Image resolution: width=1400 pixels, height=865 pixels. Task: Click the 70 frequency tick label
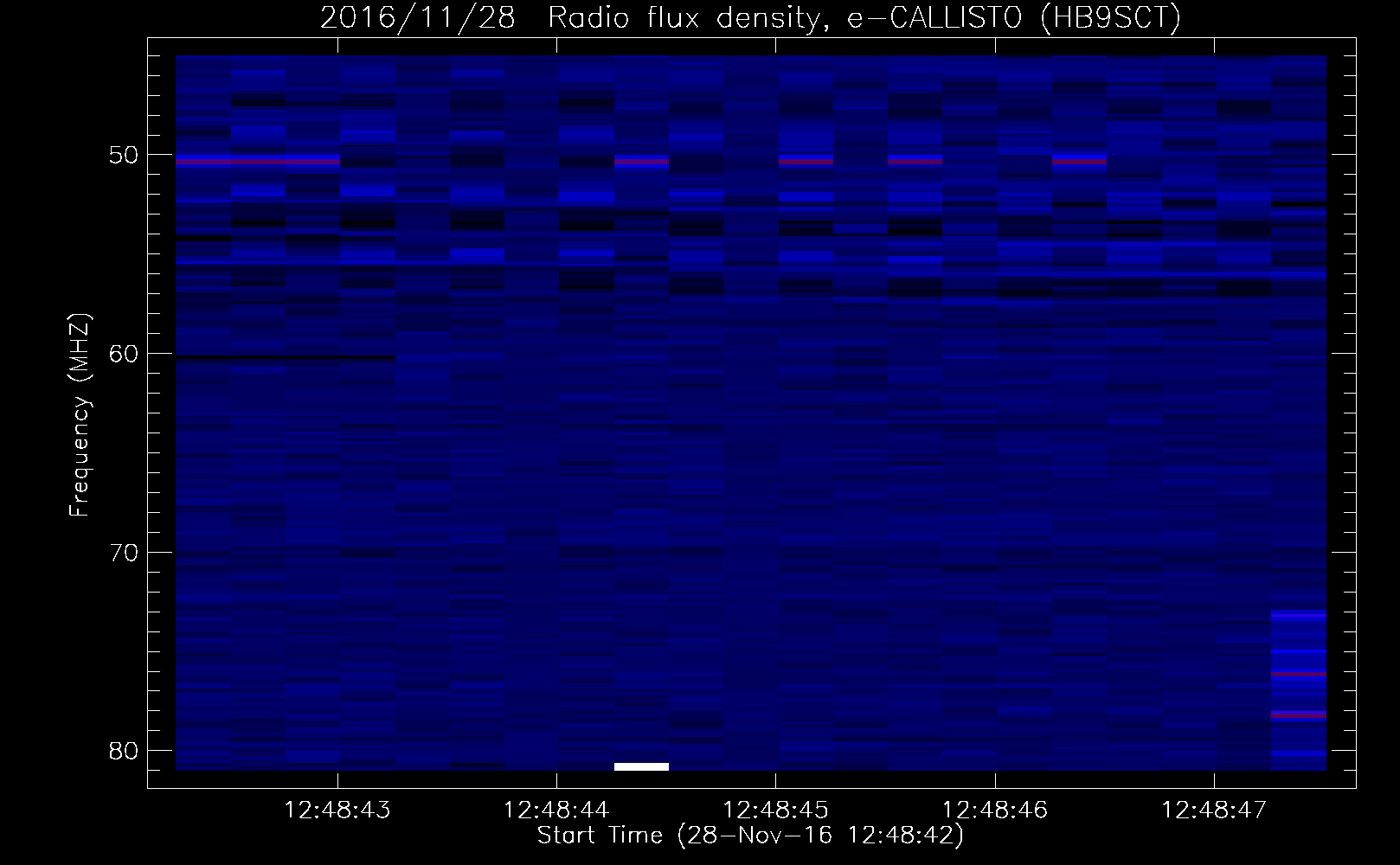point(125,553)
